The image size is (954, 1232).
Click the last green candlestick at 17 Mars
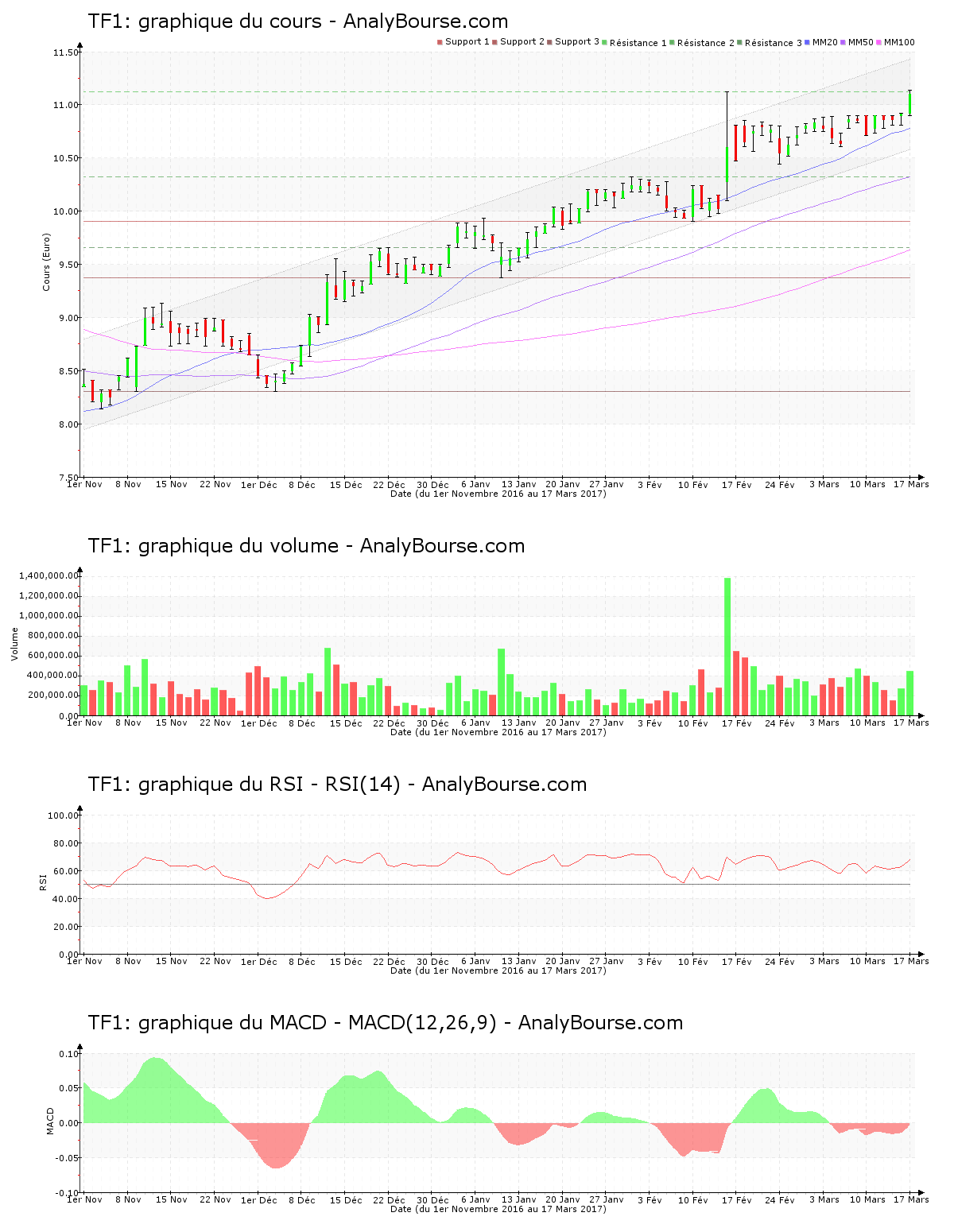click(909, 103)
